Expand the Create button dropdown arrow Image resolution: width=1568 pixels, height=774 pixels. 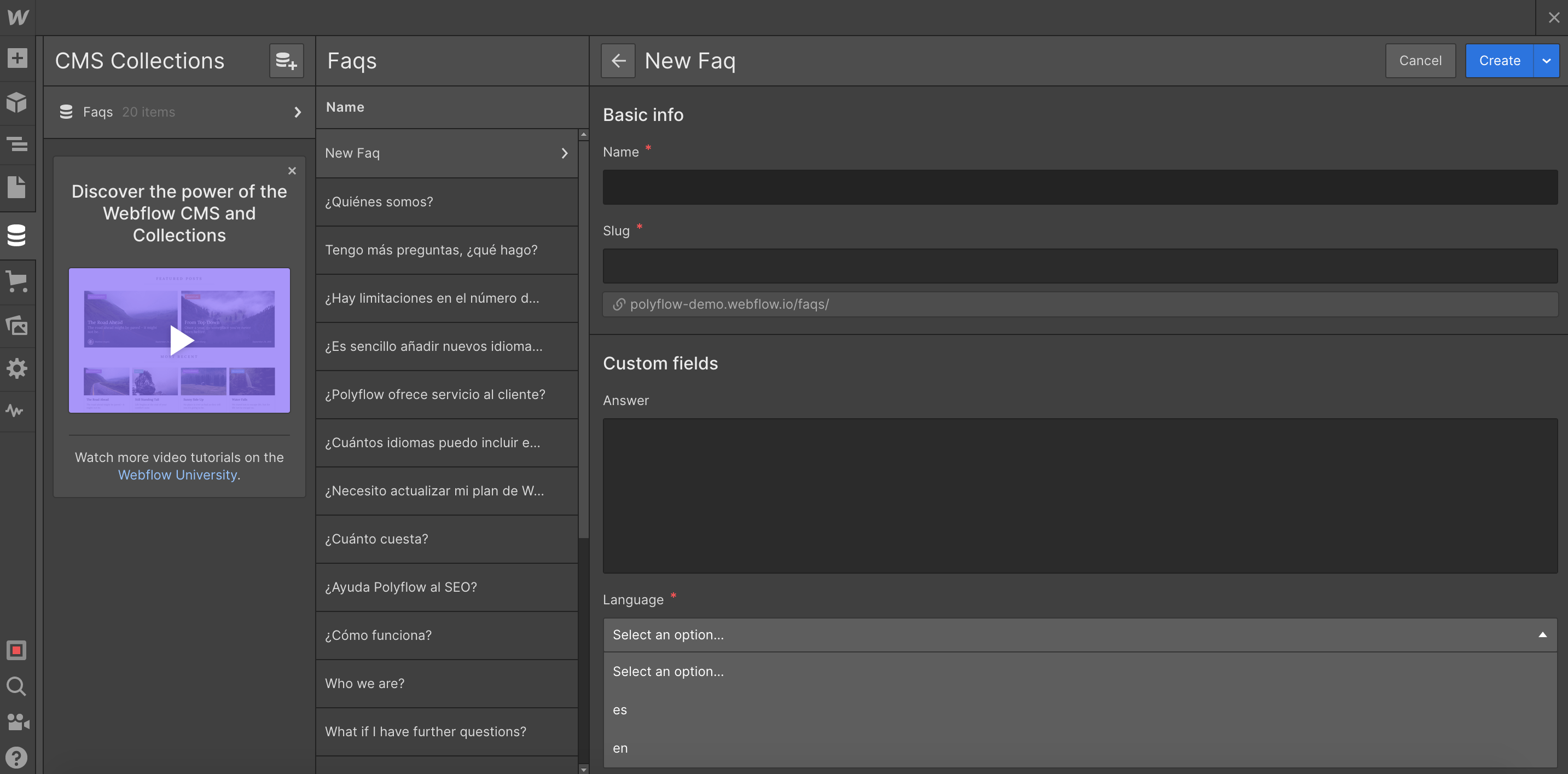pyautogui.click(x=1546, y=60)
